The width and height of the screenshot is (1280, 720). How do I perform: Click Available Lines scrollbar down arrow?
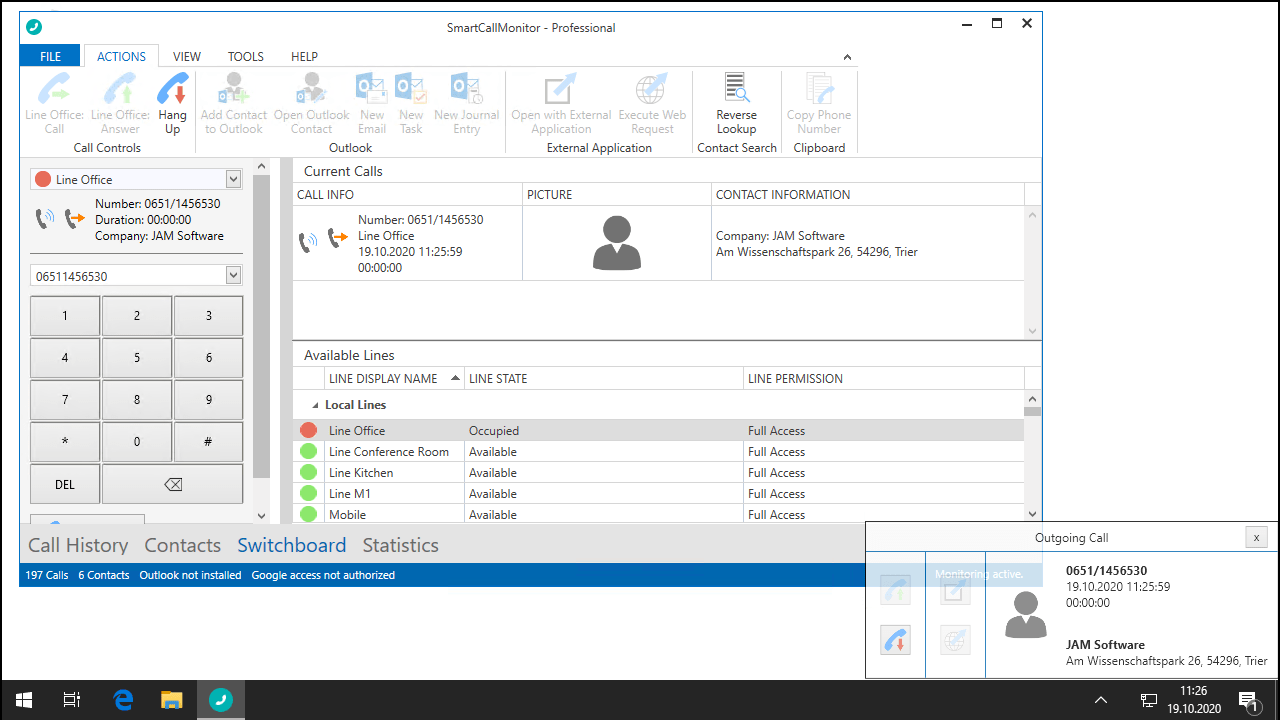pyautogui.click(x=1033, y=514)
